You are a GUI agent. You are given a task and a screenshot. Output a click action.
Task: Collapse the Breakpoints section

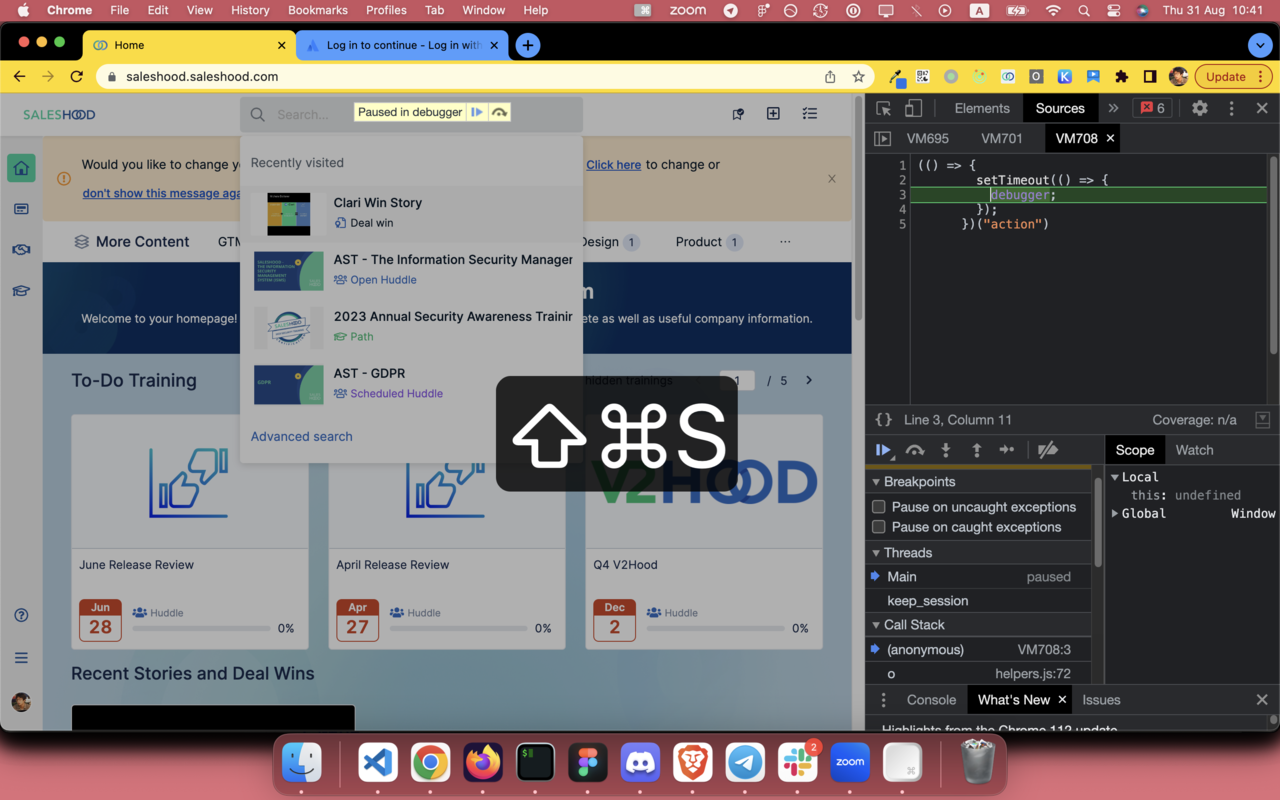(x=980, y=481)
